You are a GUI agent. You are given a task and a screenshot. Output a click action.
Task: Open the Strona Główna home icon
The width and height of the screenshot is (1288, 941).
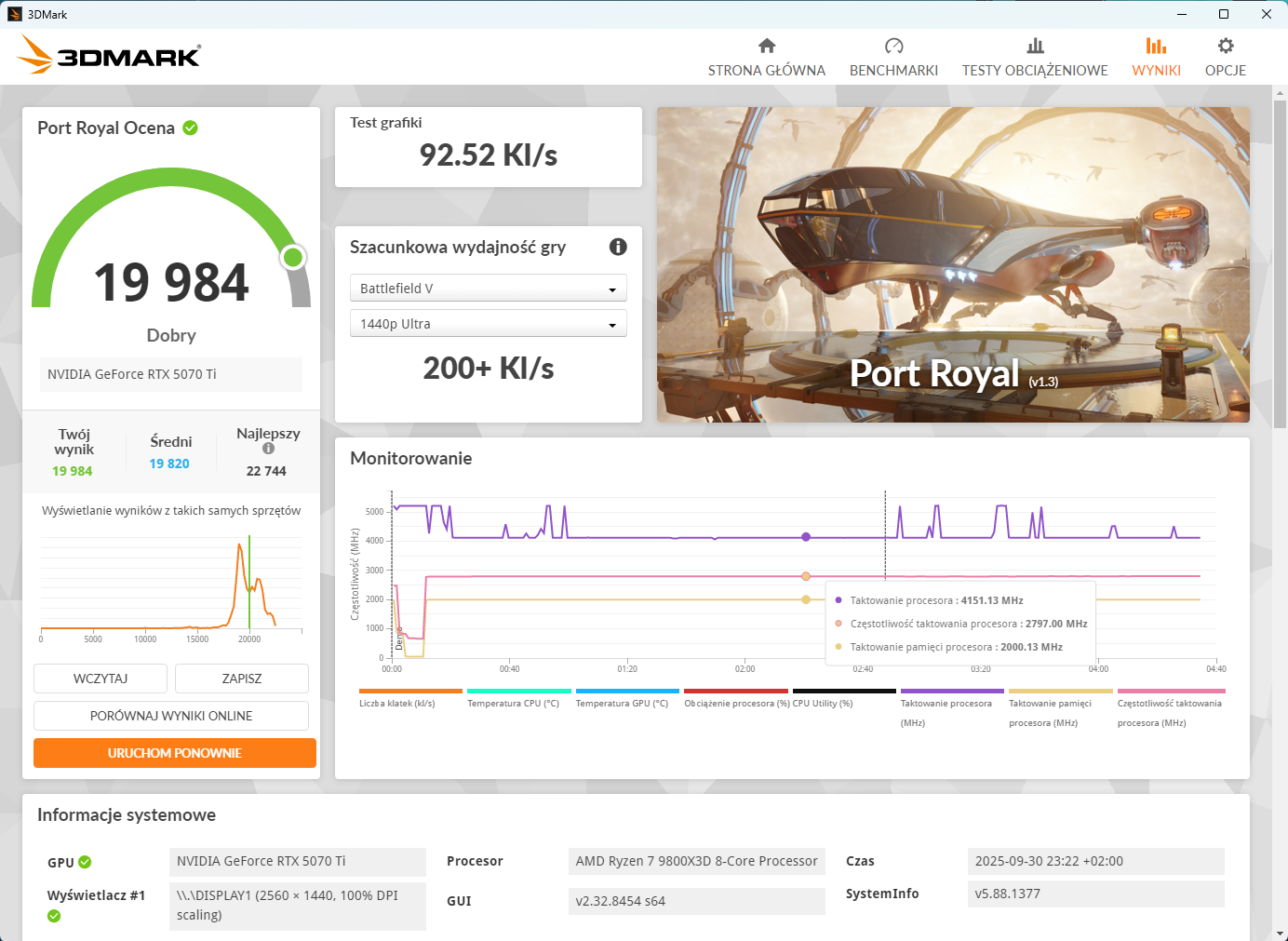[766, 47]
